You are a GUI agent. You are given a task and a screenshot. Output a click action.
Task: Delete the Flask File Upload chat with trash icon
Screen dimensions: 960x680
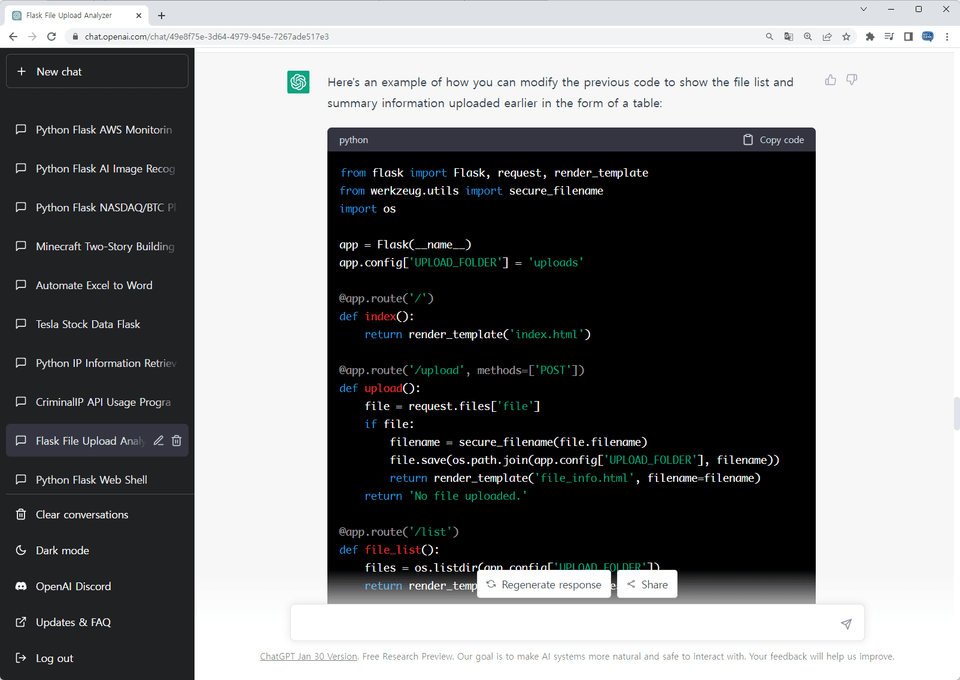177,441
